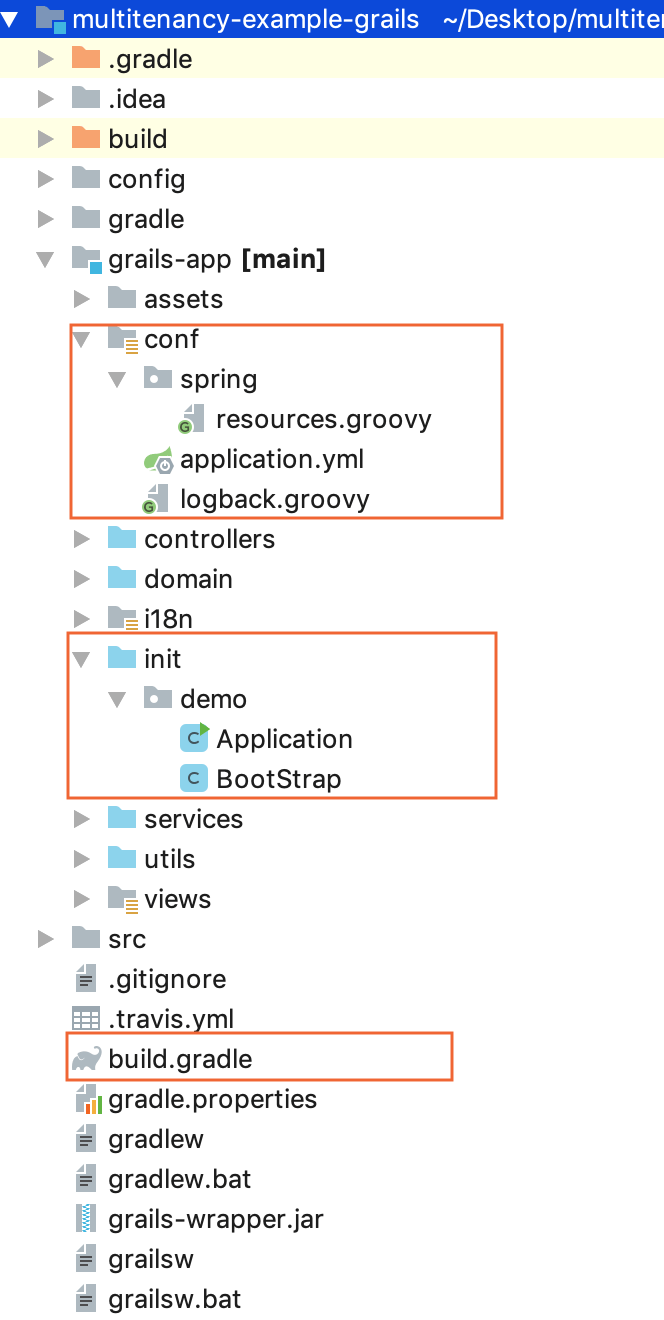The height and width of the screenshot is (1320, 664).
Task: Click the application.yml Spring leaf icon
Action: (159, 460)
